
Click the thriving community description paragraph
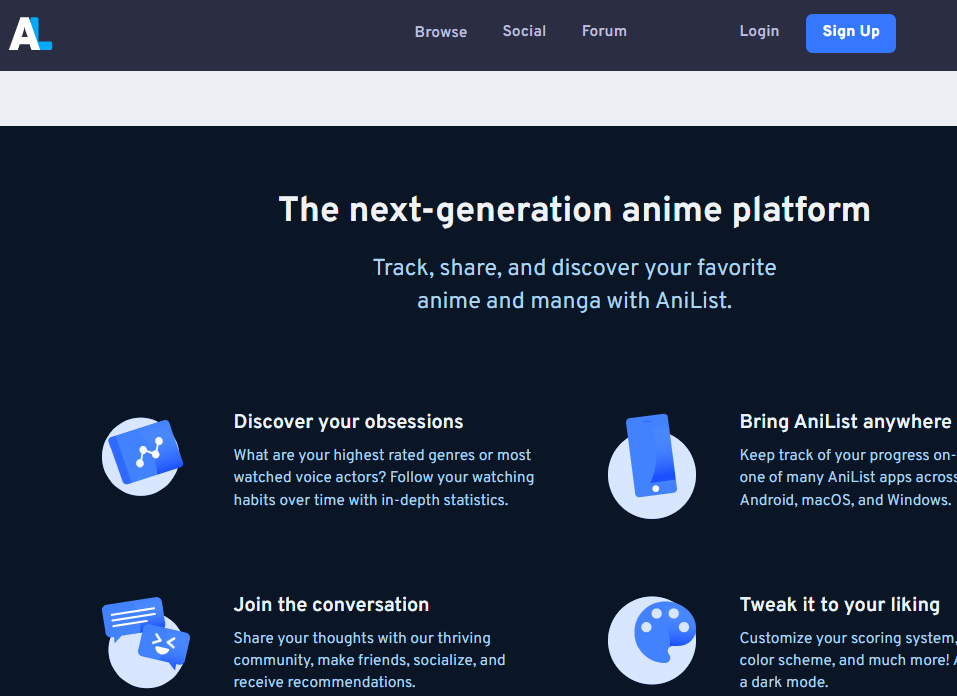pyautogui.click(x=369, y=660)
